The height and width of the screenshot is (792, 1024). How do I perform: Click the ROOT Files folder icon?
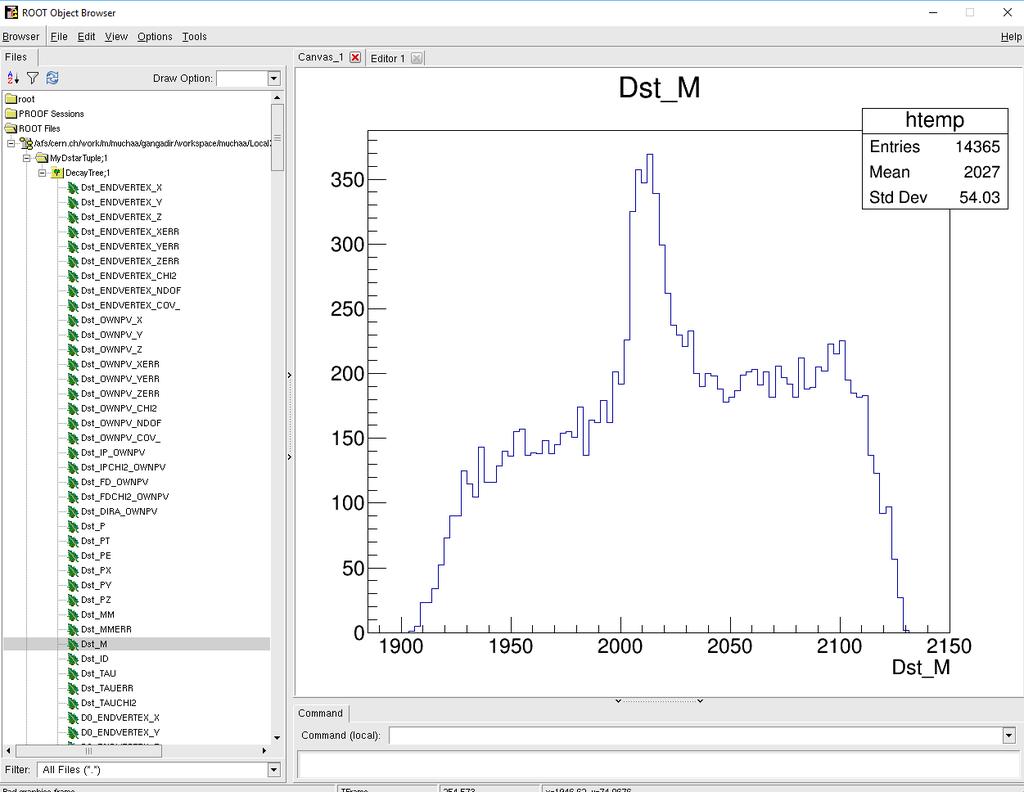coord(11,129)
